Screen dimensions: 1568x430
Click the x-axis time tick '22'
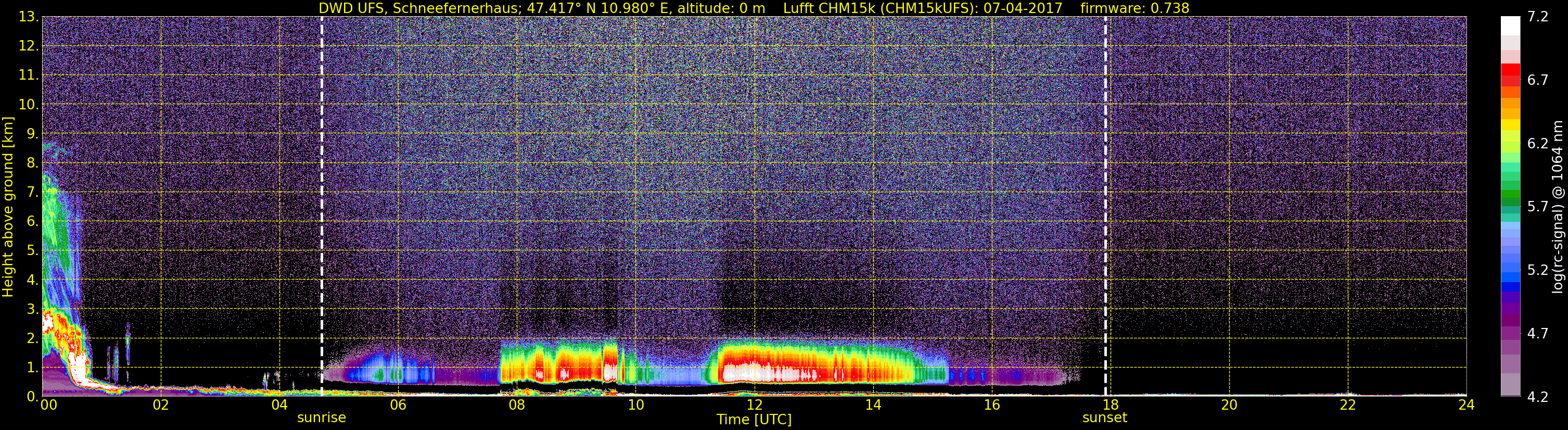pyautogui.click(x=1348, y=406)
